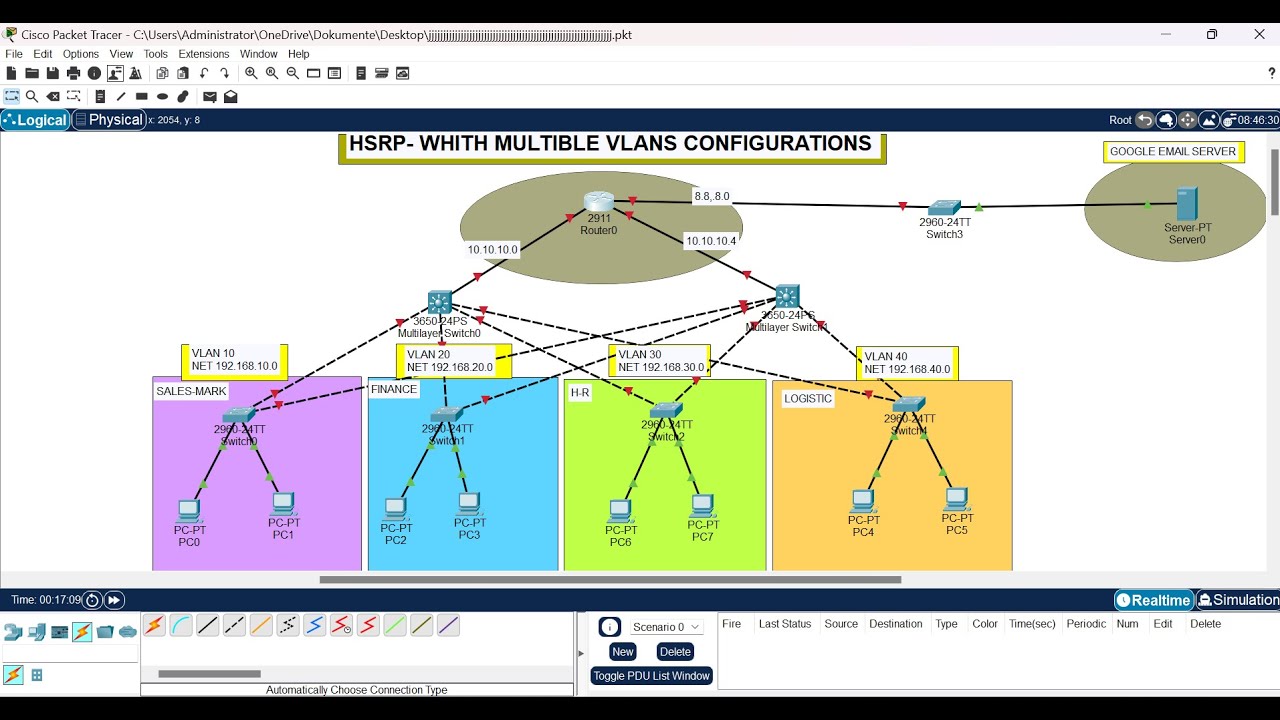This screenshot has width=1280, height=720.
Task: Select Multilayer Switch0 on the canvas
Action: click(x=440, y=302)
